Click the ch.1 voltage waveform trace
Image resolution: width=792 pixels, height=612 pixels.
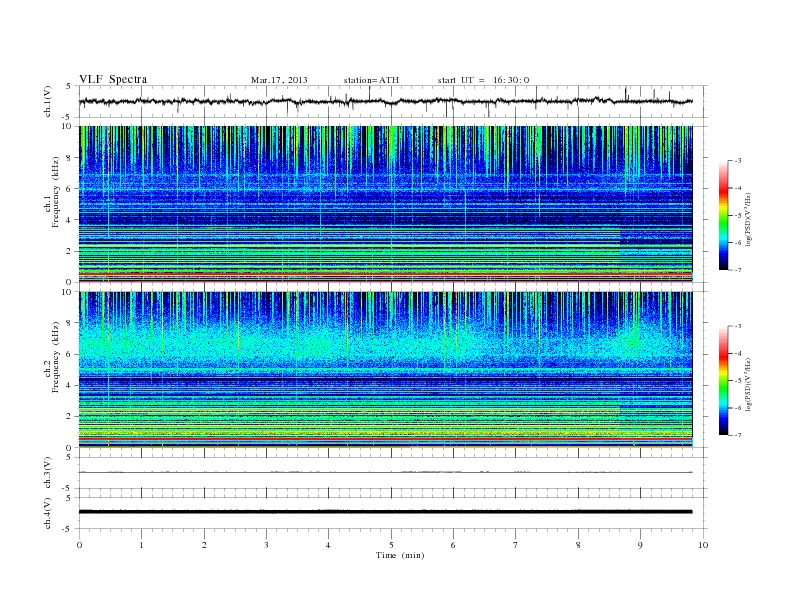point(386,101)
